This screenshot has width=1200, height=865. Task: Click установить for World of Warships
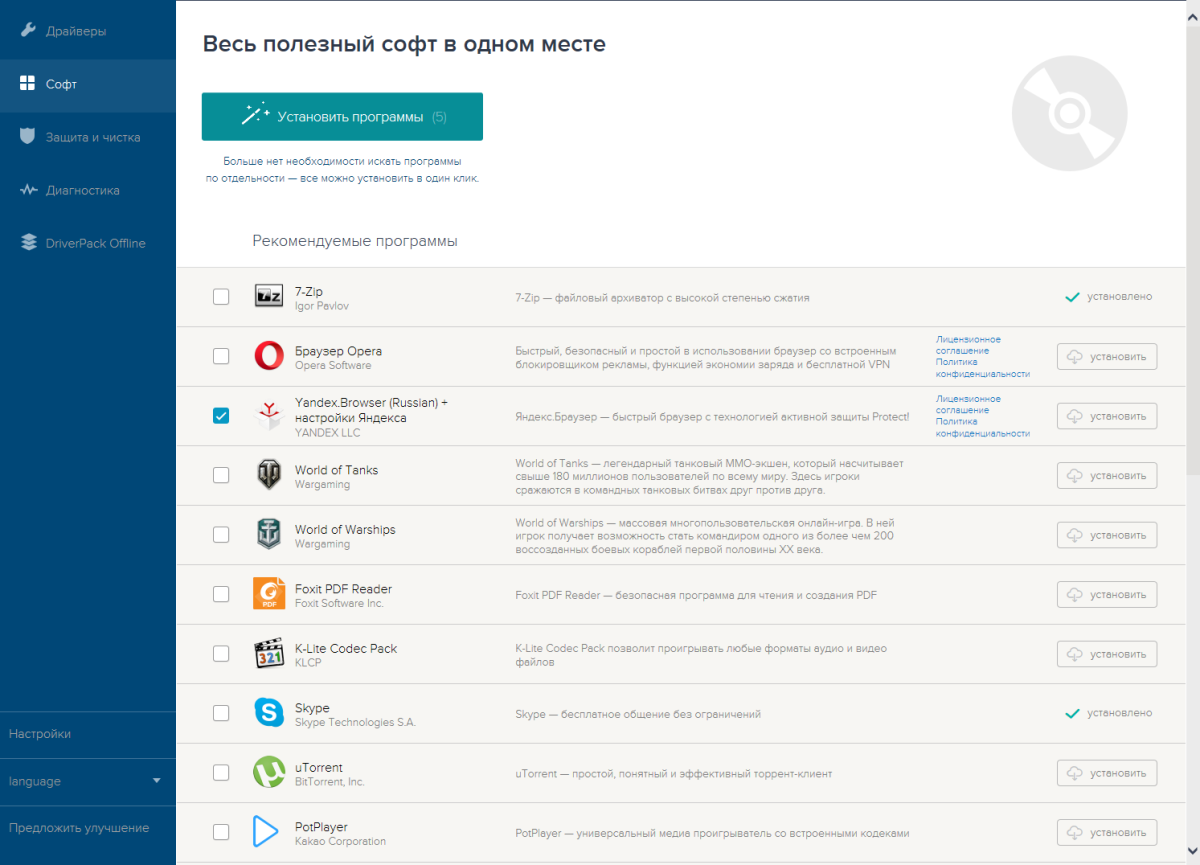tap(1107, 535)
